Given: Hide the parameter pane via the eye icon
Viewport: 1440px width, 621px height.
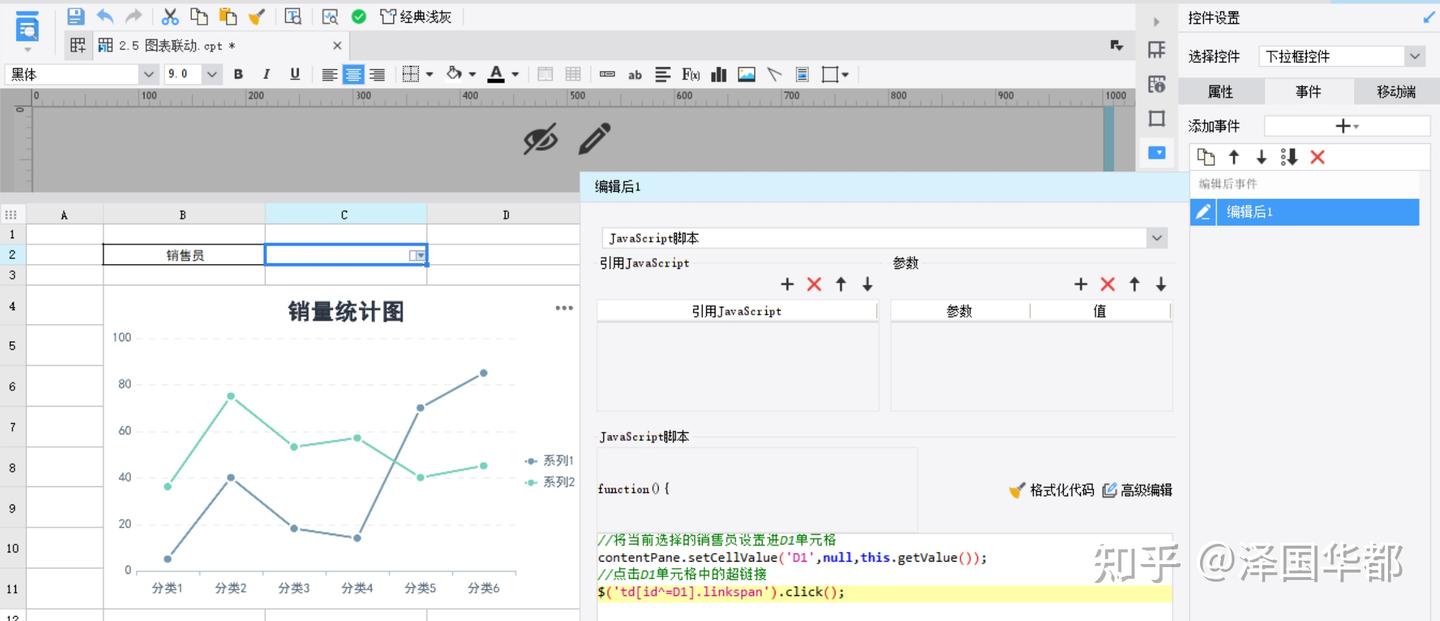Looking at the screenshot, I should 540,138.
